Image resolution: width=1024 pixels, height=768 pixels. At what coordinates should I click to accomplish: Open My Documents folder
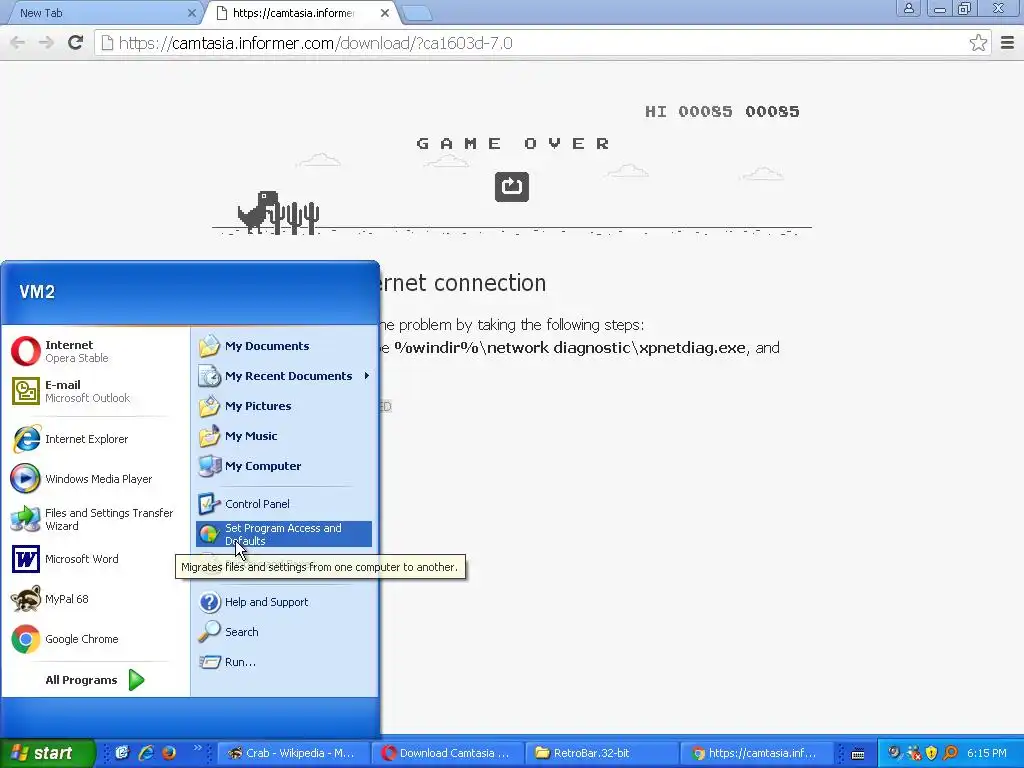[x=284, y=346]
